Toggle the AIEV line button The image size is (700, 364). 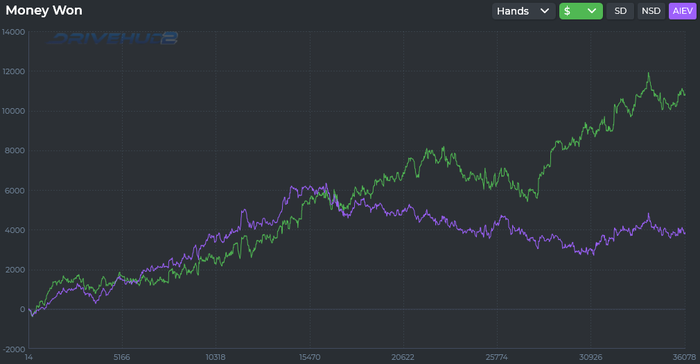coord(682,11)
